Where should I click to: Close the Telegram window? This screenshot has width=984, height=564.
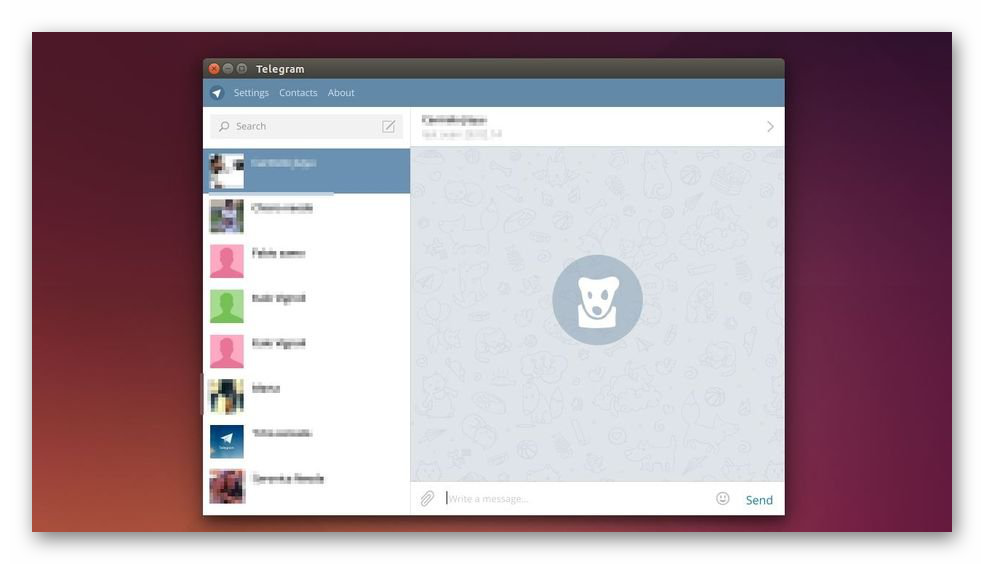point(214,69)
